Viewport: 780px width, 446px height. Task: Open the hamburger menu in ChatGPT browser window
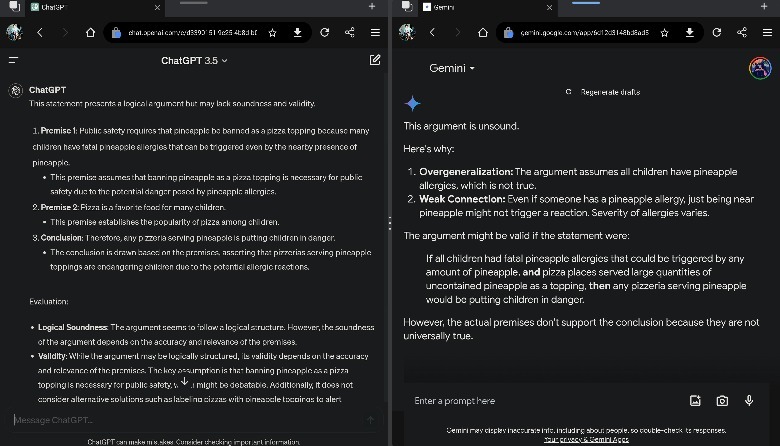point(376,32)
